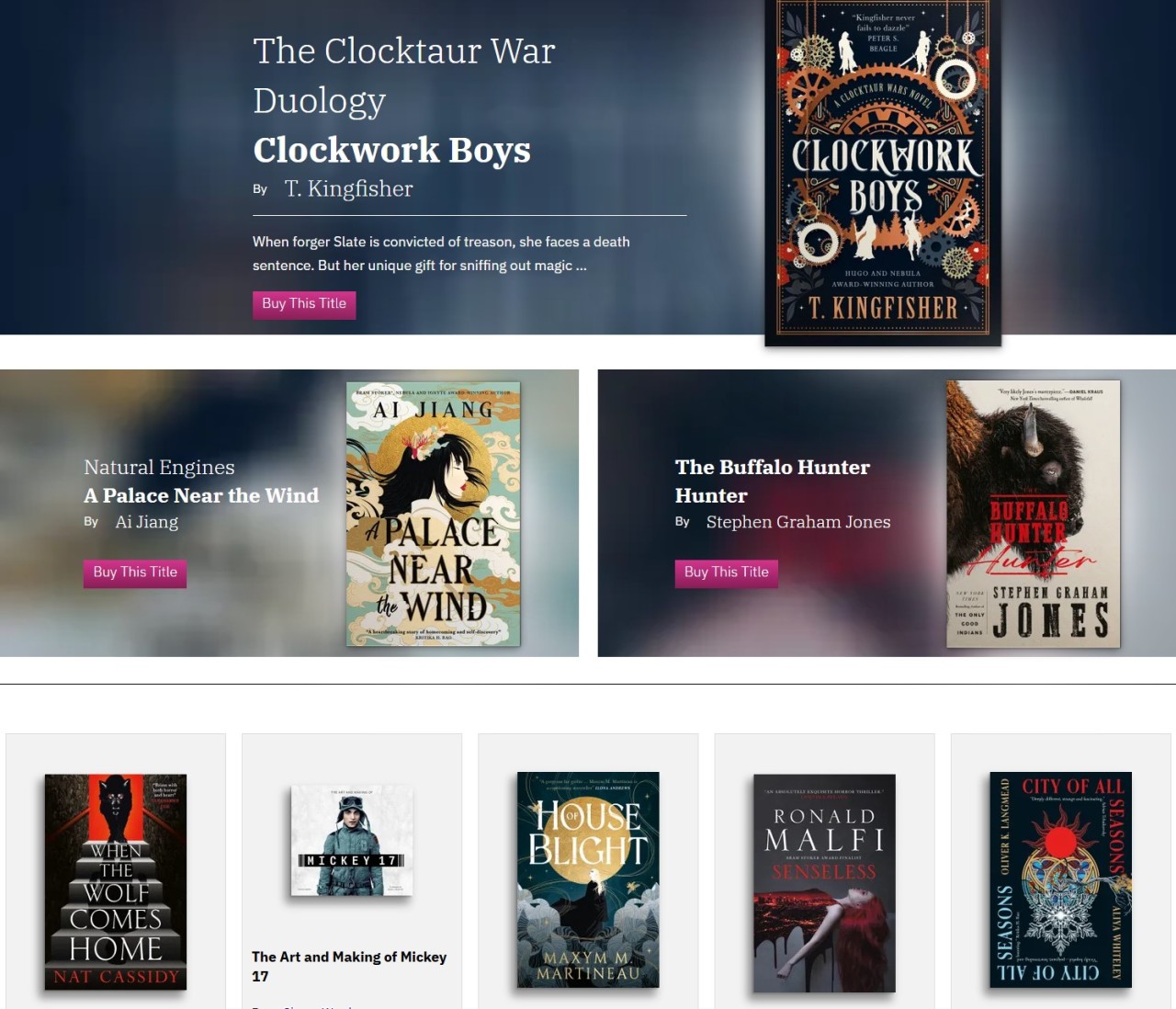This screenshot has width=1176, height=1009.
Task: Open the Natural Engines series link
Action: pyautogui.click(x=159, y=467)
